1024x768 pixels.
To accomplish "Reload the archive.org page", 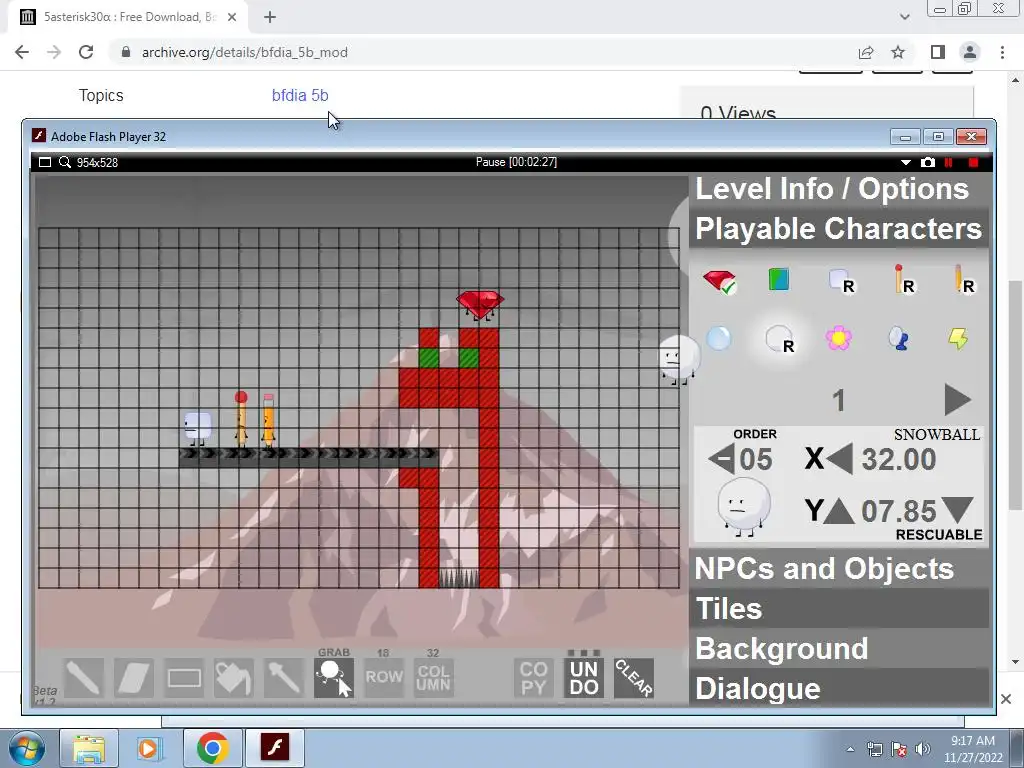I will pos(86,52).
